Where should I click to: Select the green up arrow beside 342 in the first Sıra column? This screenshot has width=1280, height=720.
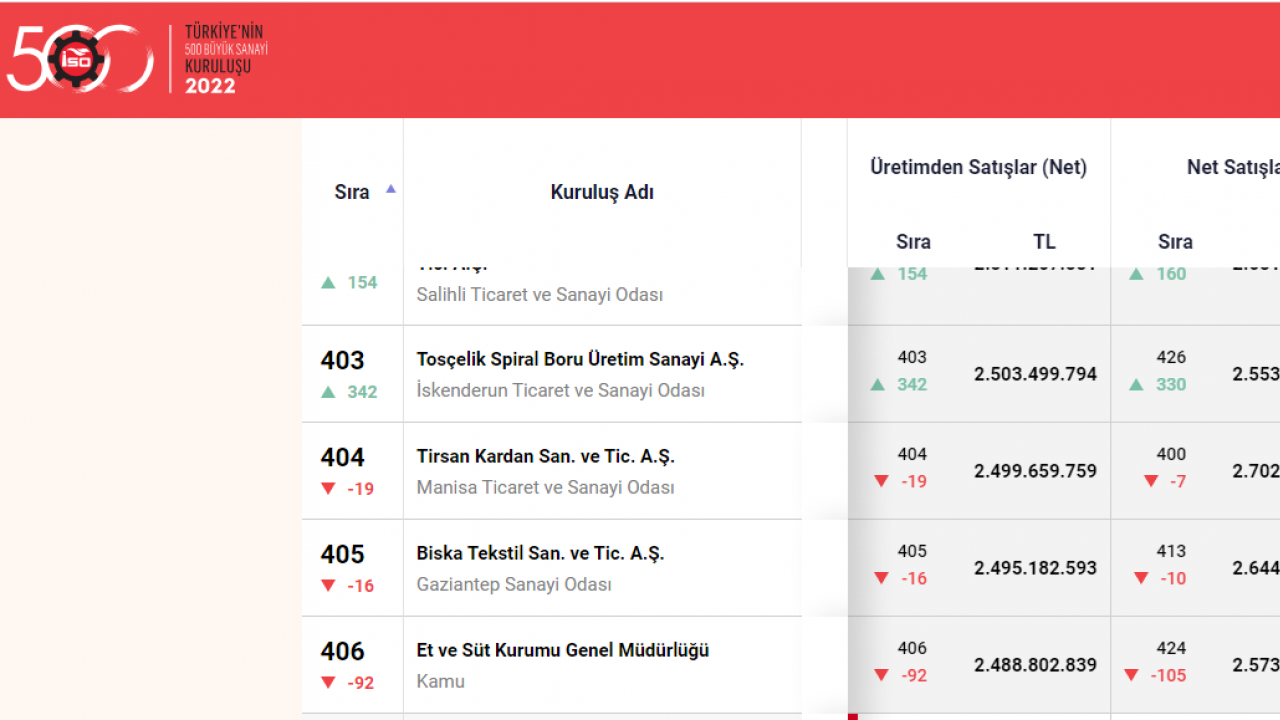tap(328, 392)
